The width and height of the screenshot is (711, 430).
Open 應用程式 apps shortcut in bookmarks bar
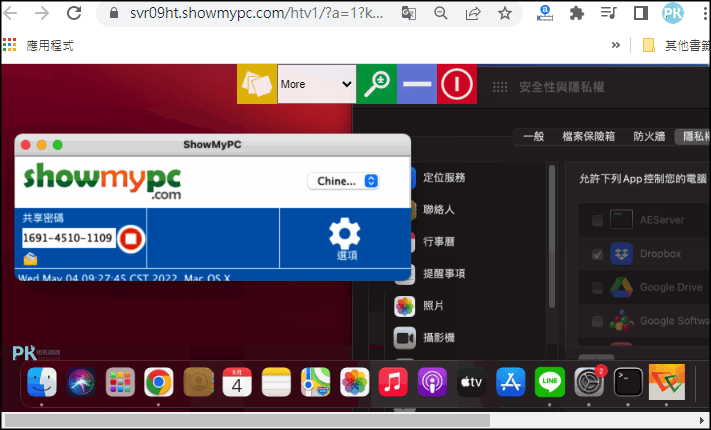point(38,45)
